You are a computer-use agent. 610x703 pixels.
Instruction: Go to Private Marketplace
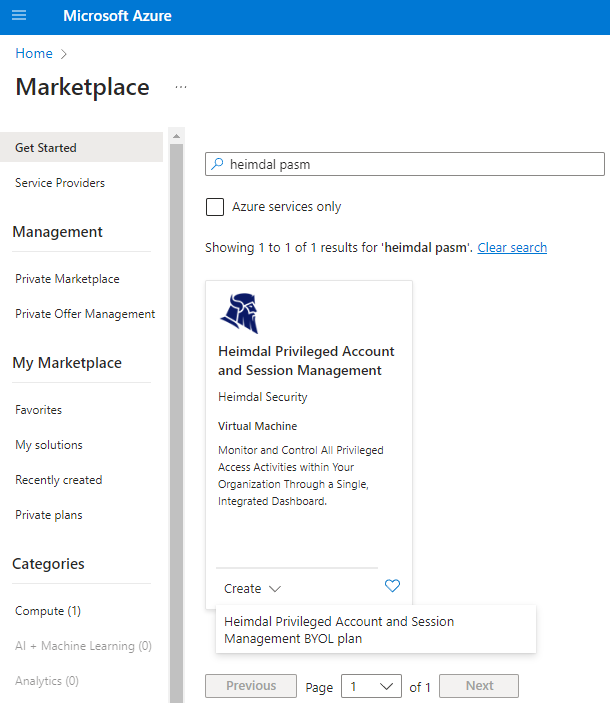pyautogui.click(x=67, y=279)
